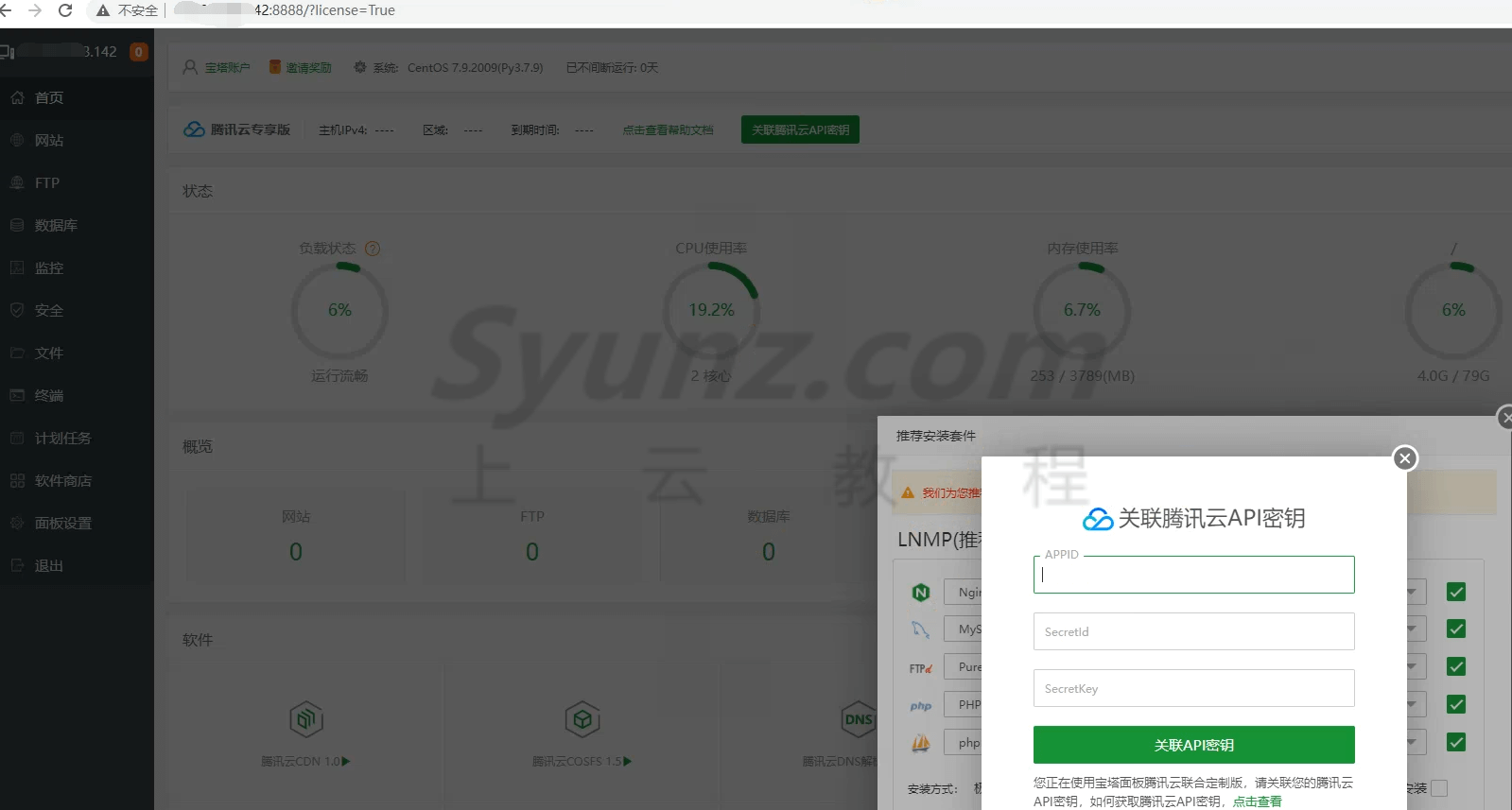Screen dimensions: 1512x810
Task: Open the 点击查看 link in dialog
Action: point(1257,801)
